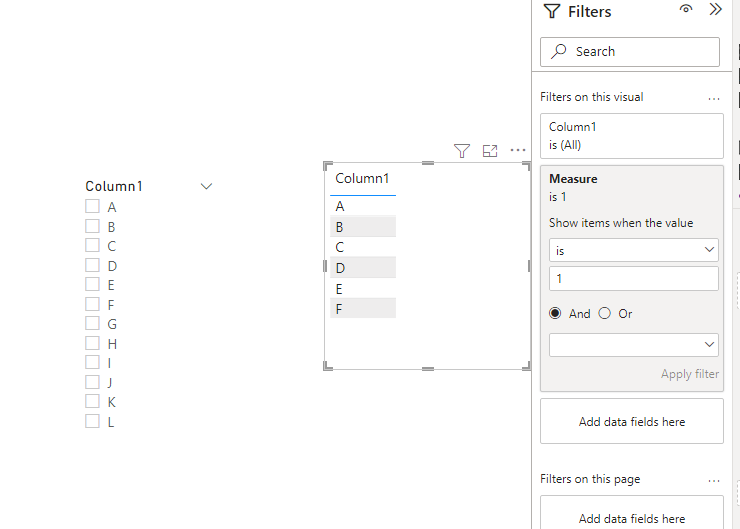Click the filter icon above the table visual

462,151
